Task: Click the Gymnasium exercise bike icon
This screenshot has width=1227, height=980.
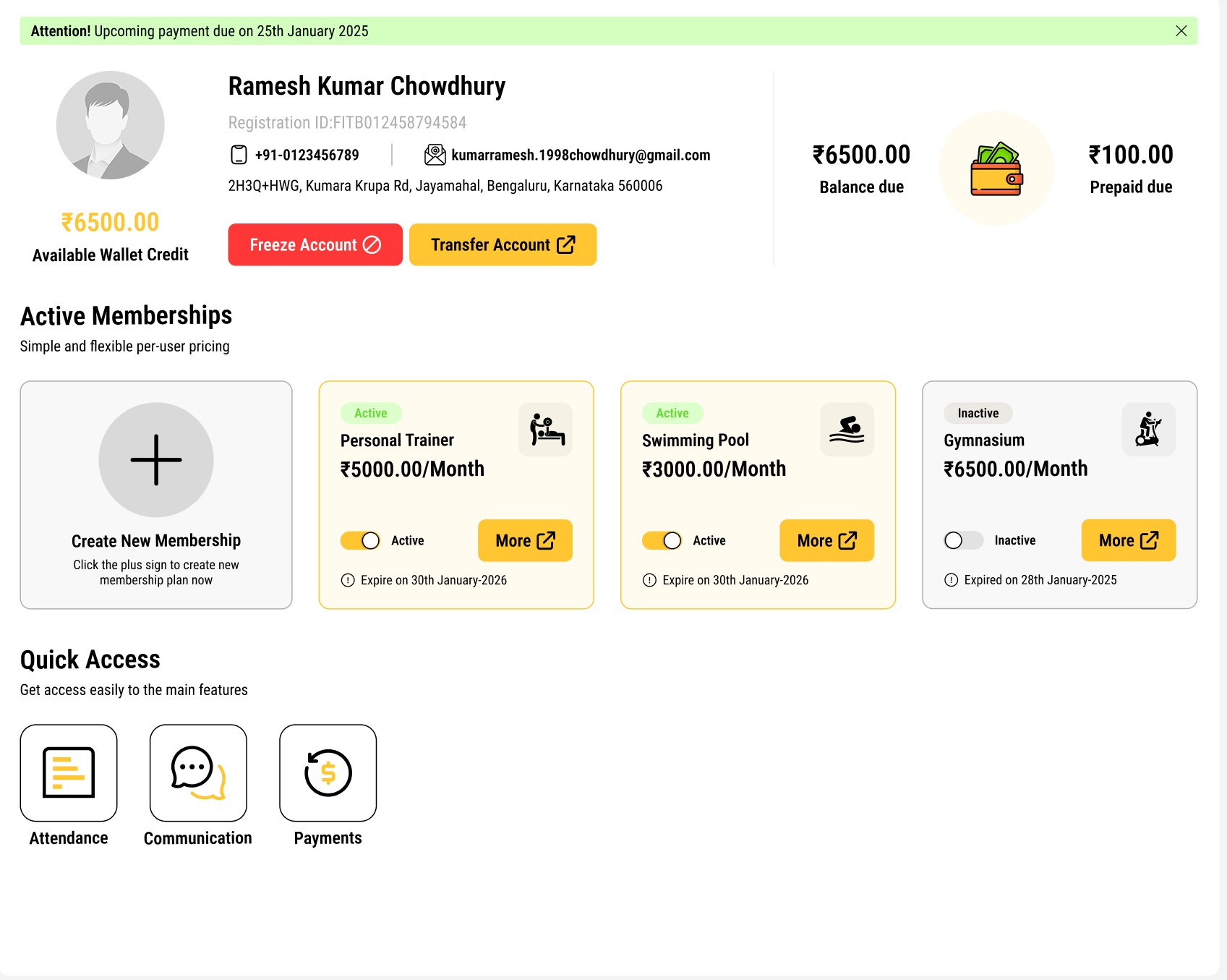Action: 1148,430
